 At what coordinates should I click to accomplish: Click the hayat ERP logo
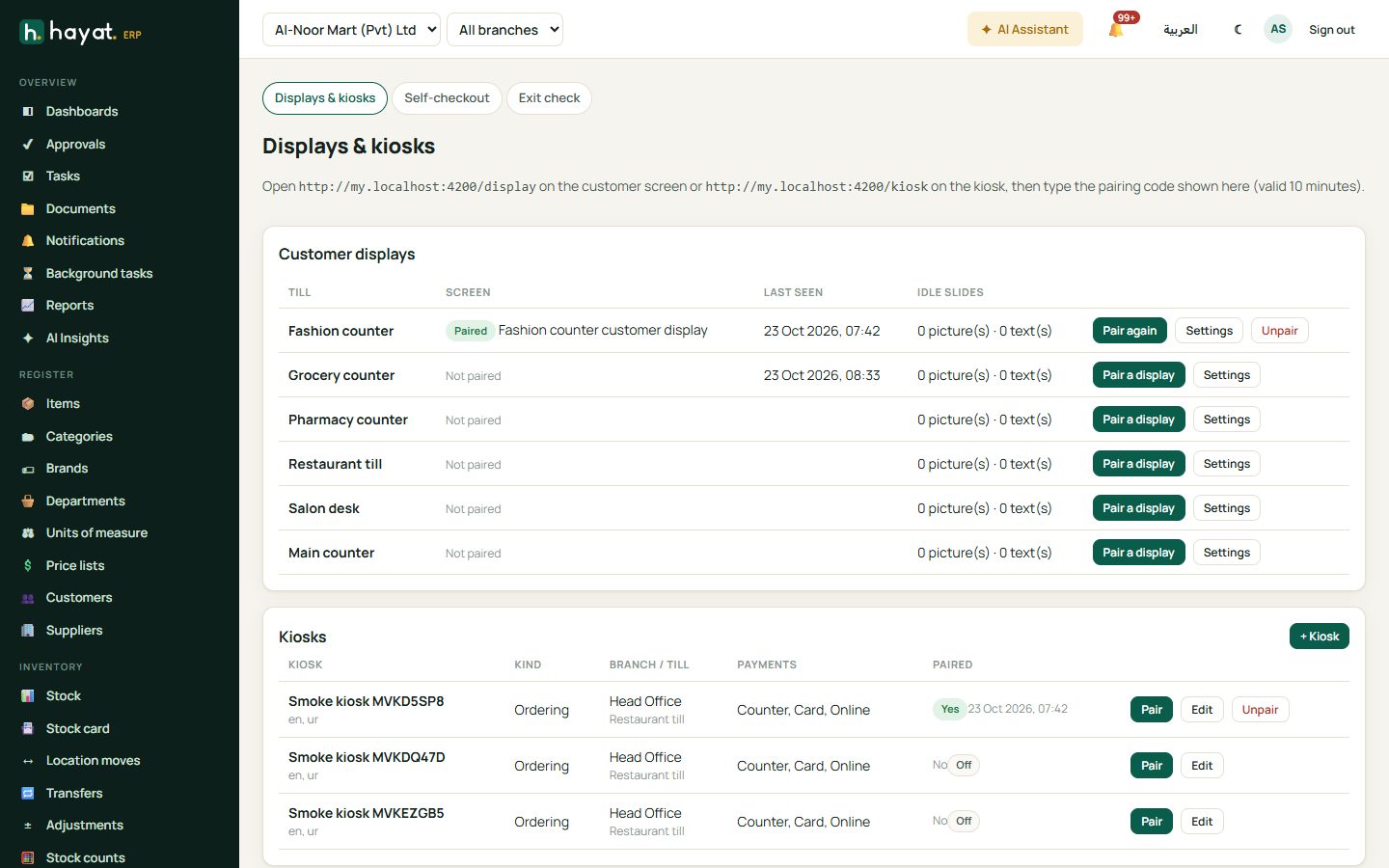point(80,33)
